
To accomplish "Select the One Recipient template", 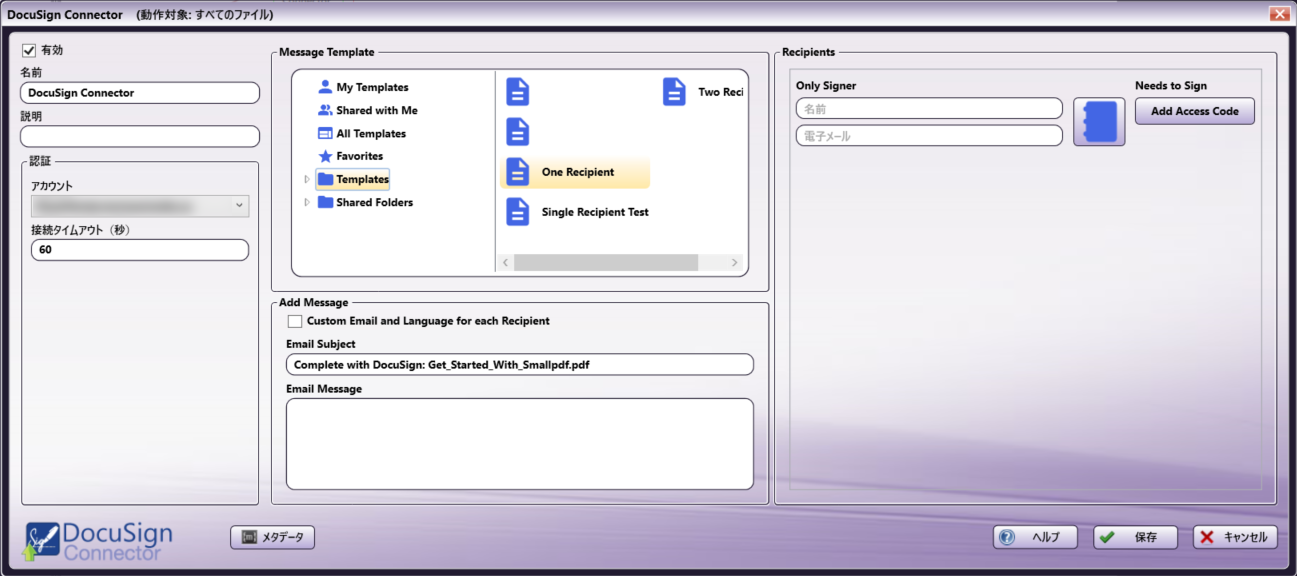I will [x=575, y=172].
